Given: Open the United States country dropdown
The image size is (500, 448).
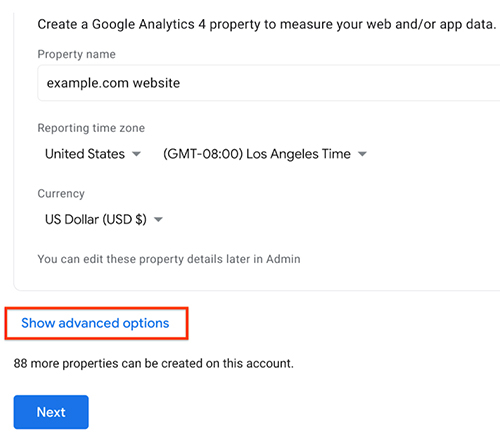Looking at the screenshot, I should (93, 154).
